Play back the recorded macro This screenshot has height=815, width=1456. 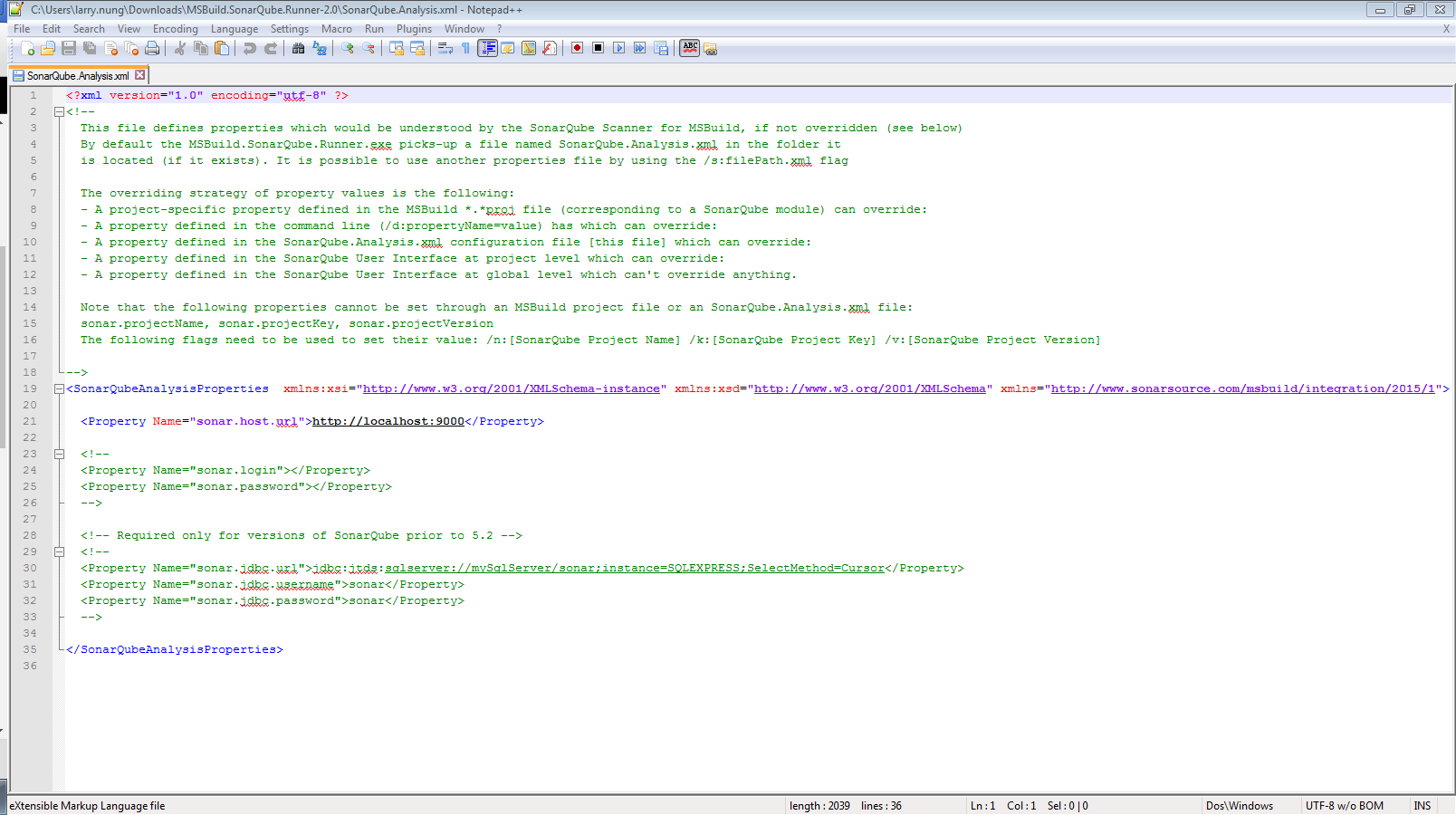point(619,48)
